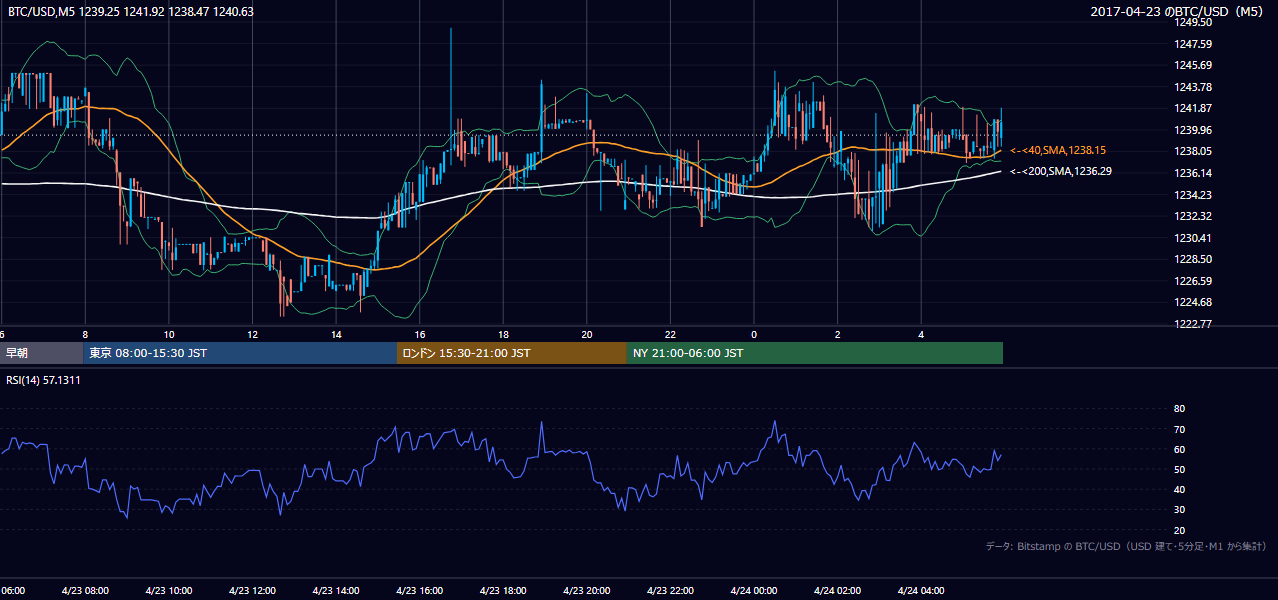Click price axis label 1230.41
The image size is (1278, 600).
click(1192, 238)
